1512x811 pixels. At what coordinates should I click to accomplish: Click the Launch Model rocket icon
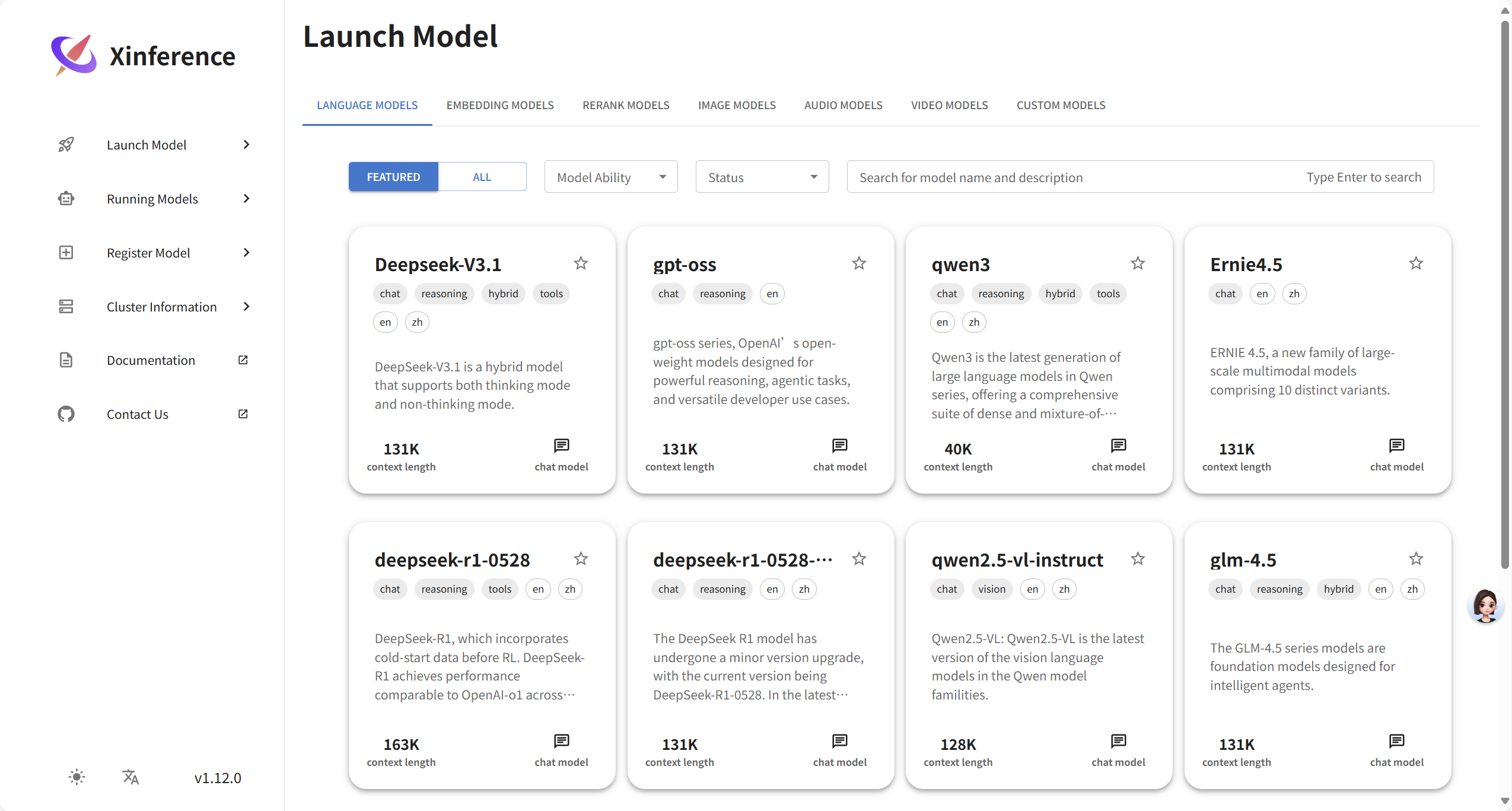coord(66,145)
